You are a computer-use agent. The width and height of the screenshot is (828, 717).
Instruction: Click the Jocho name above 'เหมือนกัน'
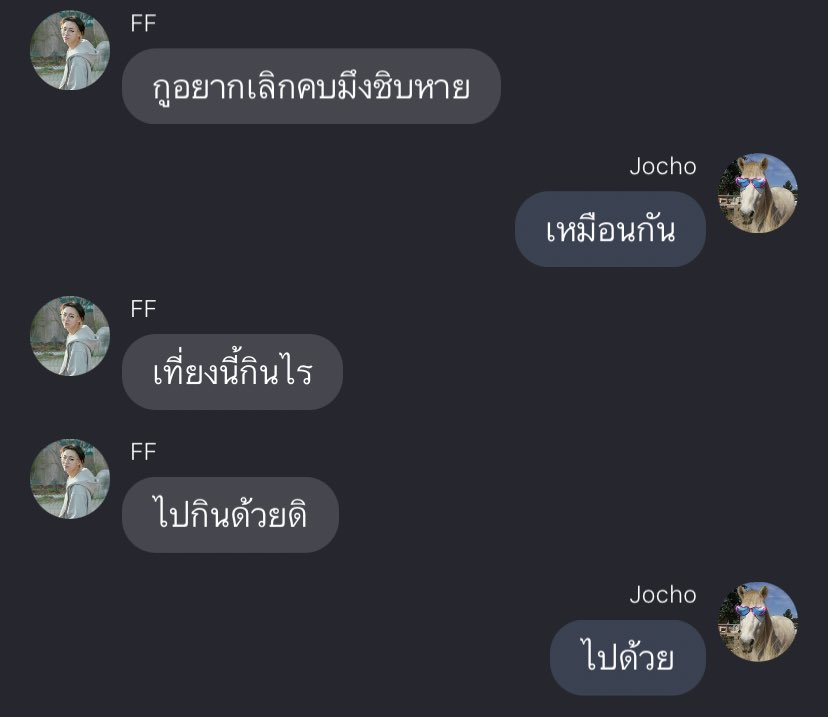[x=663, y=167]
